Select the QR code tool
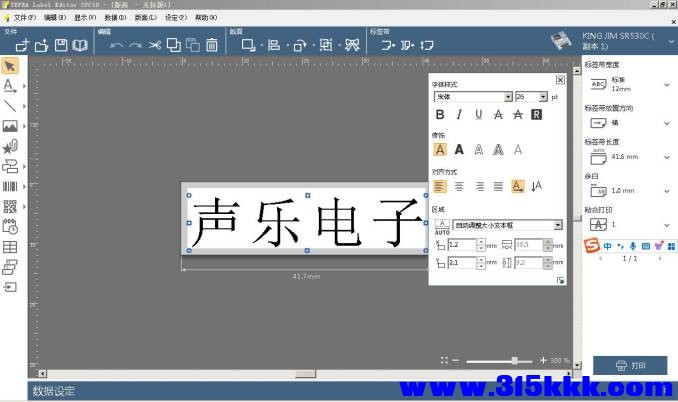 10,206
